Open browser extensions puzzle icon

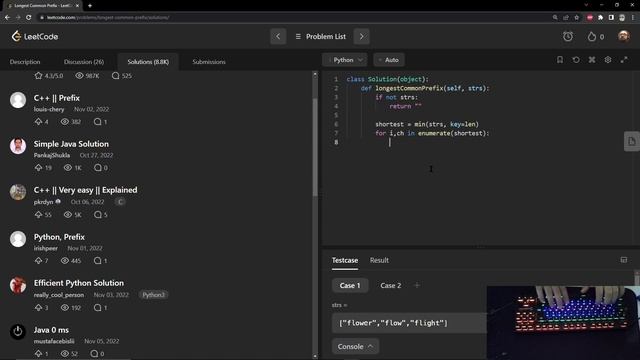(600, 18)
